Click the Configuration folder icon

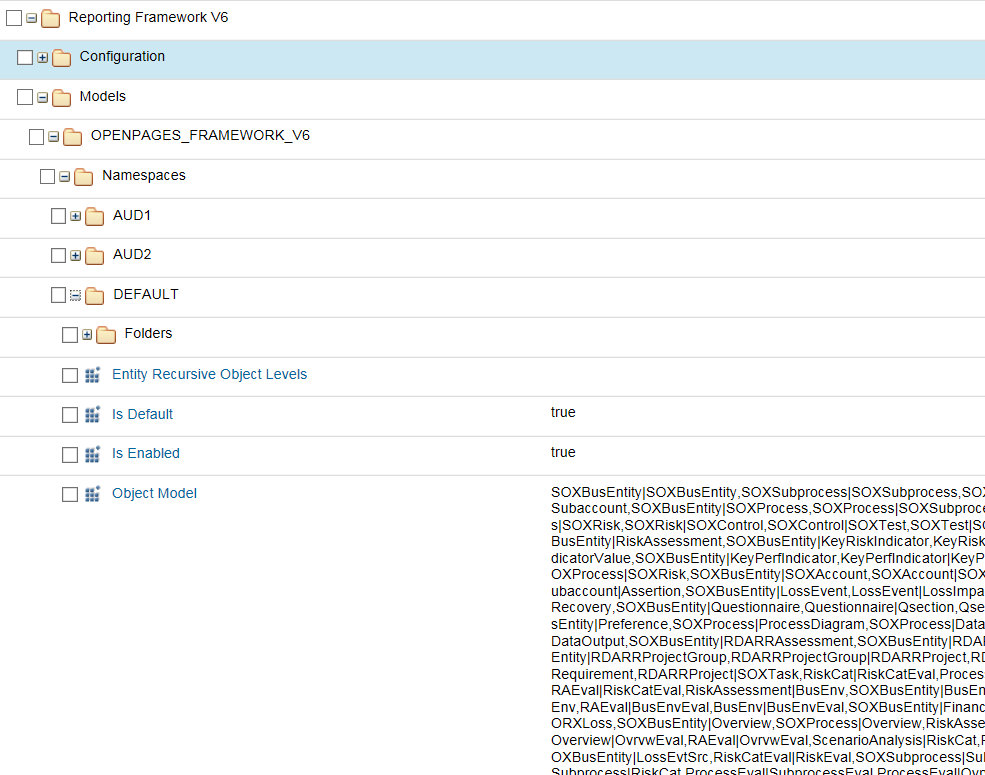click(62, 58)
